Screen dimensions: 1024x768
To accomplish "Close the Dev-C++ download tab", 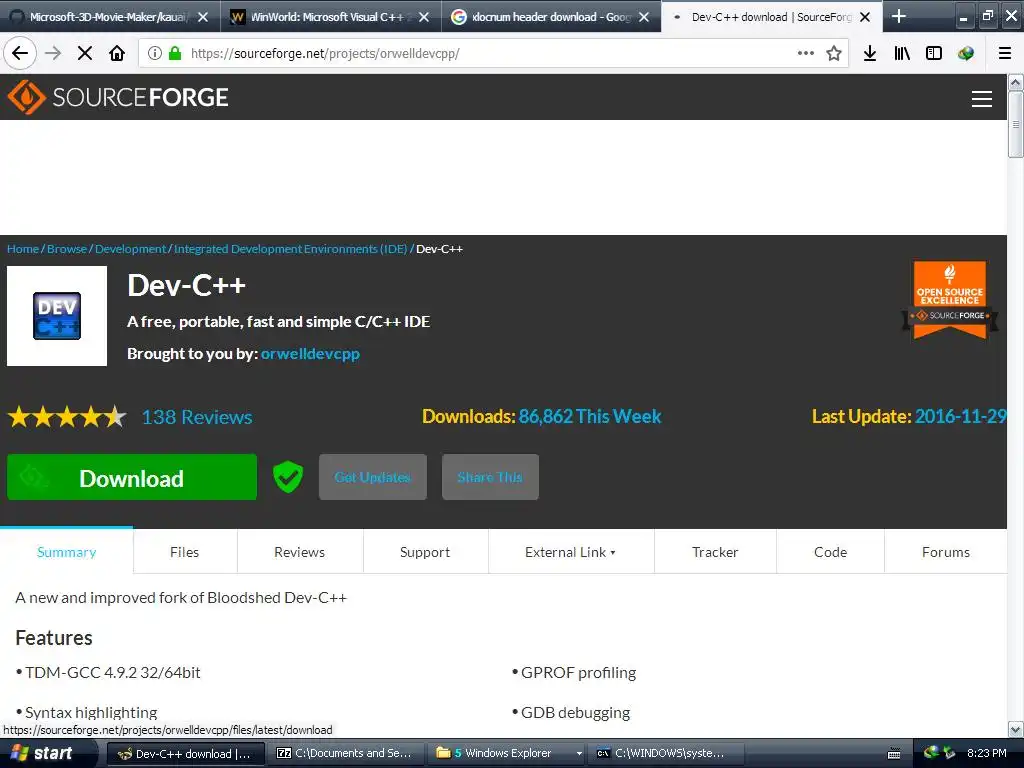I will point(865,17).
